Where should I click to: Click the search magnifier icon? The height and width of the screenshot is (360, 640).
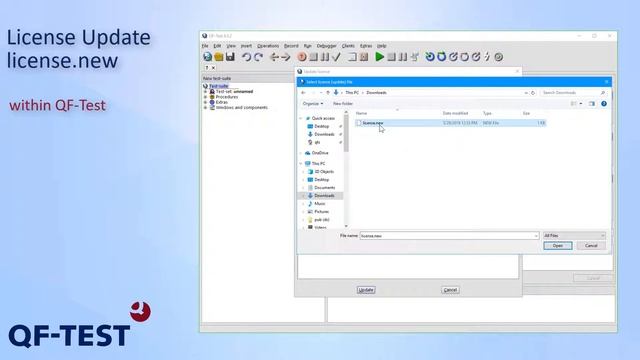click(x=603, y=93)
